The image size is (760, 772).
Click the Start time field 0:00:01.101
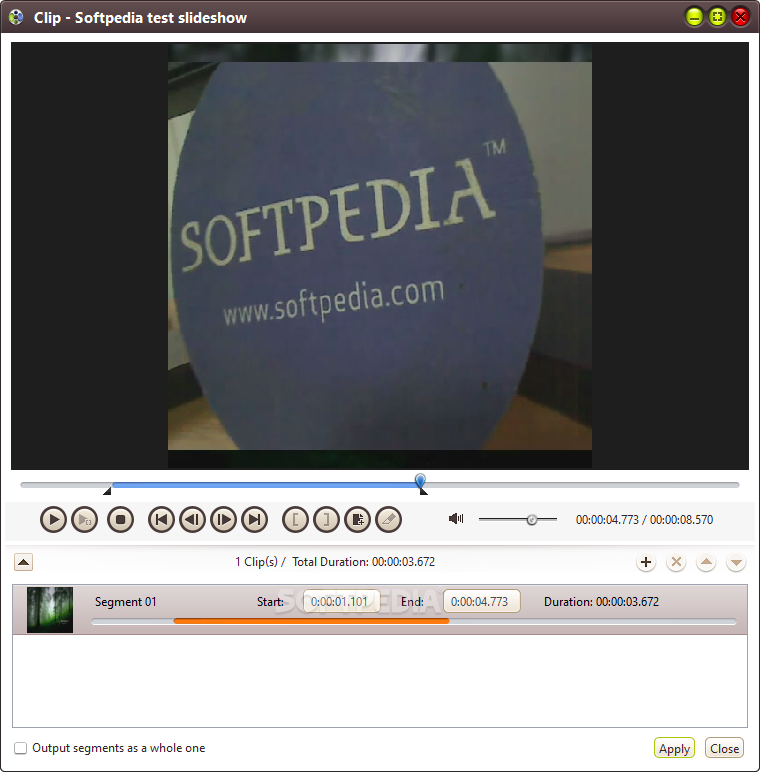point(341,602)
